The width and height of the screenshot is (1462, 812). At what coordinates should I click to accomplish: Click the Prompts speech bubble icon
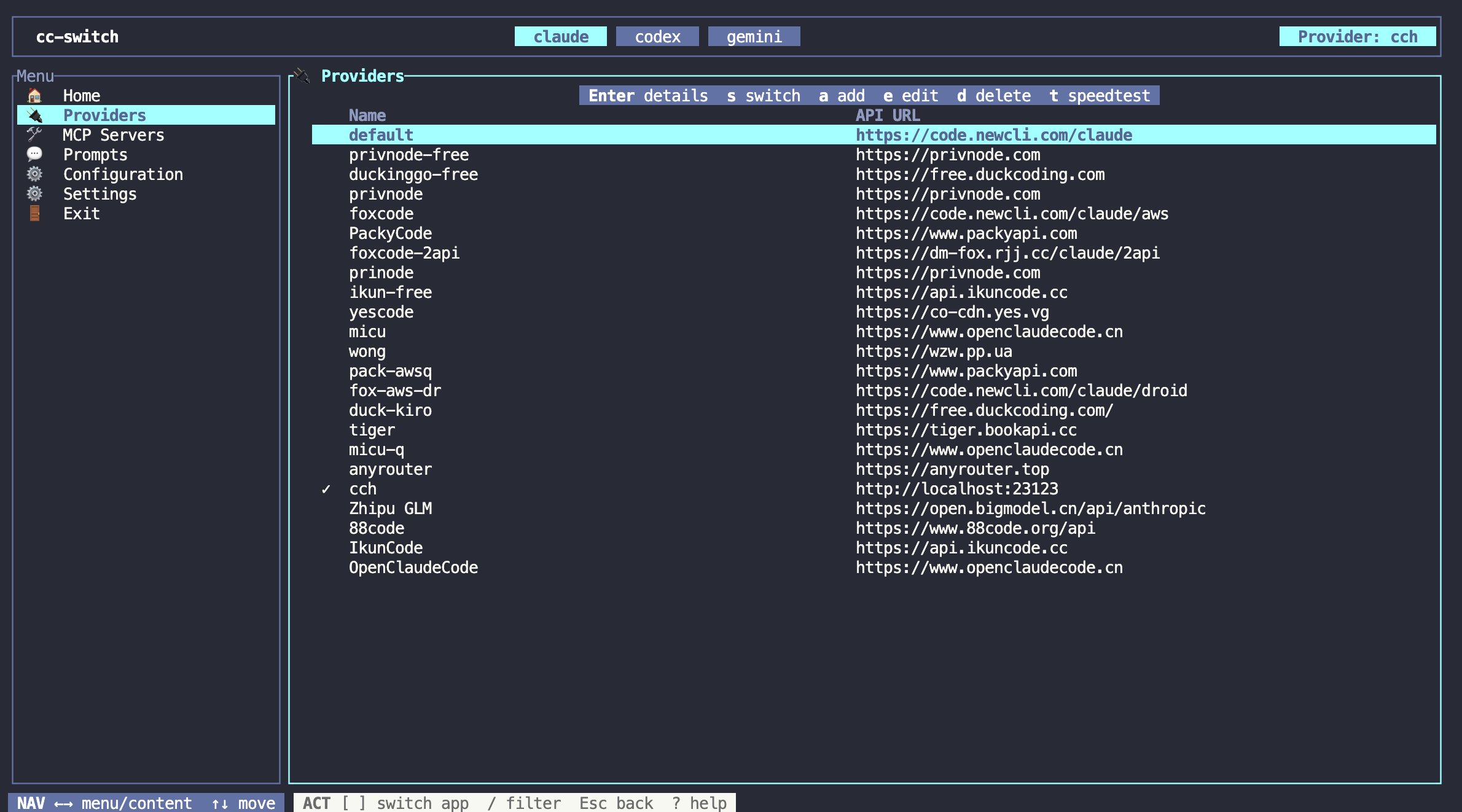point(35,154)
